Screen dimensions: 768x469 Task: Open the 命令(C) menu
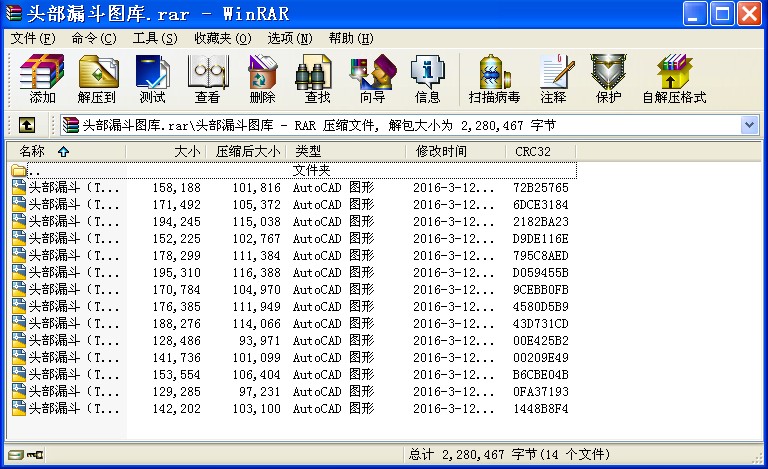94,38
